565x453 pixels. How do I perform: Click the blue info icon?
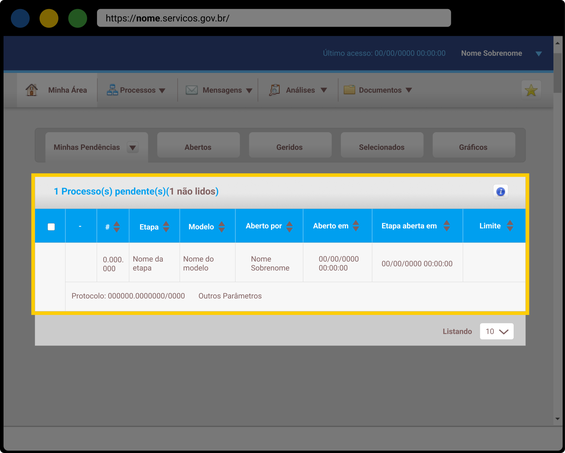501,191
